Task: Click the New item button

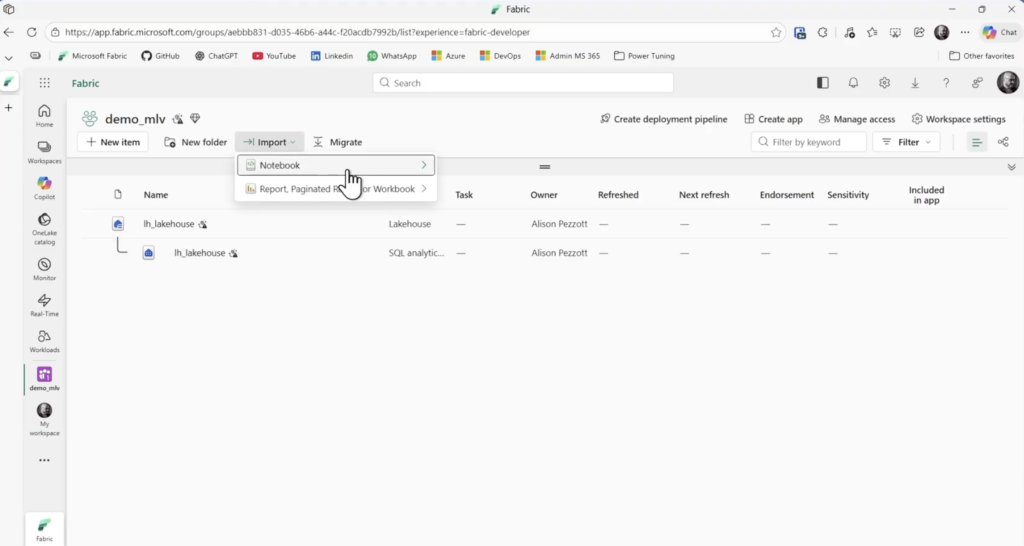Action: 112,142
